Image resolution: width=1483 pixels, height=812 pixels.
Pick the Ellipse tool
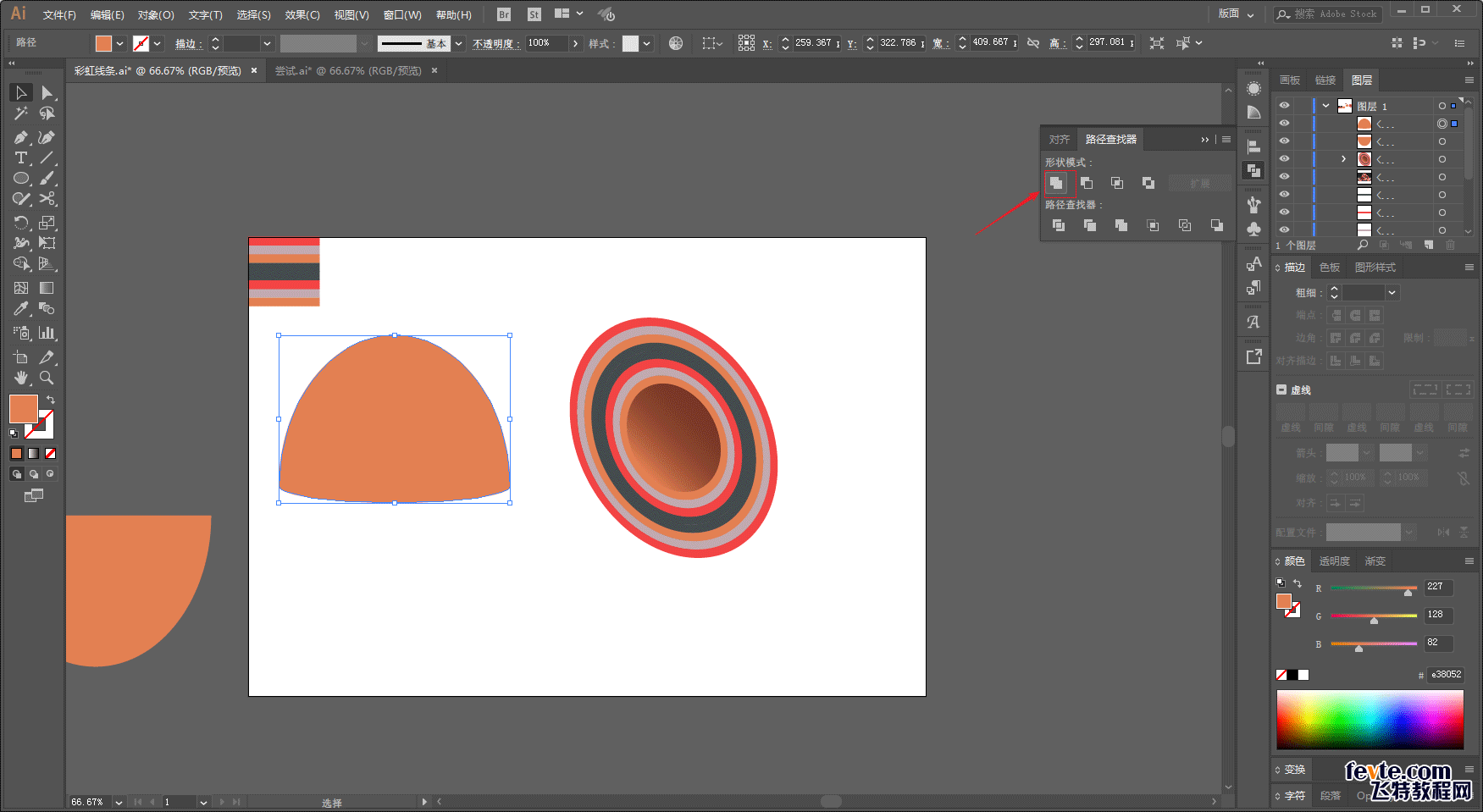(20, 179)
